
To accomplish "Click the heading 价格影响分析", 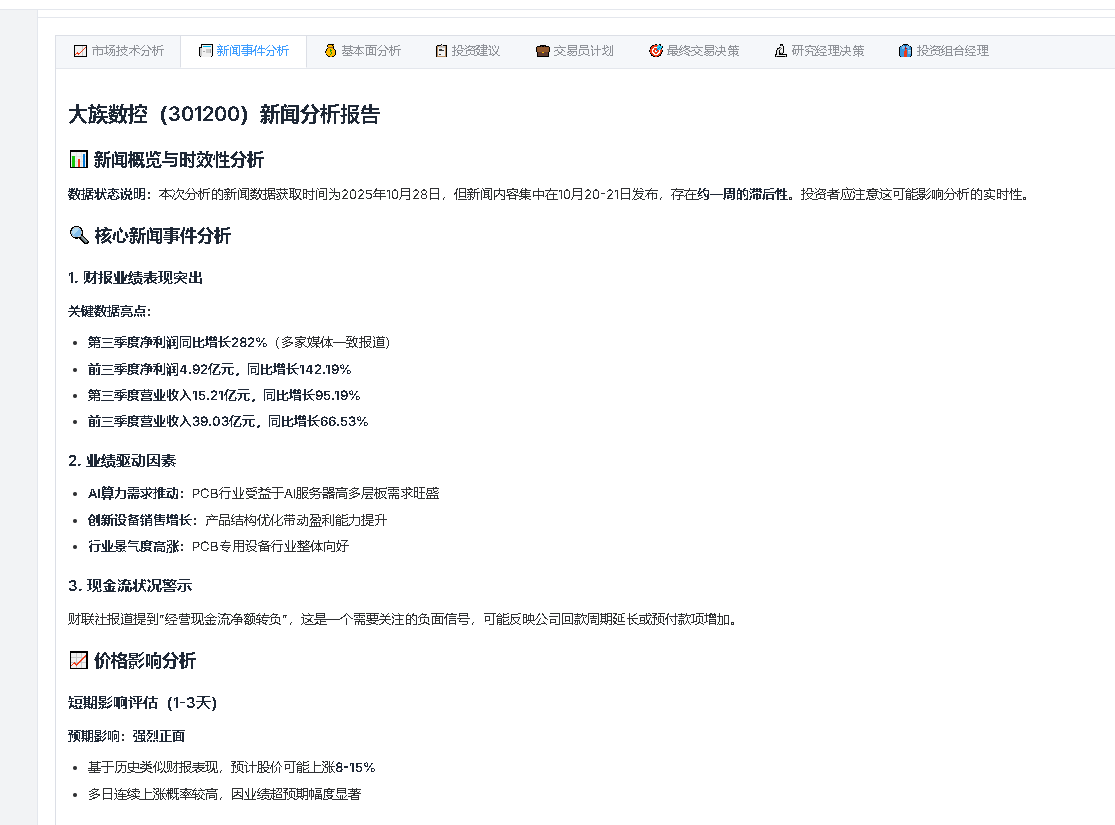I will [x=145, y=661].
